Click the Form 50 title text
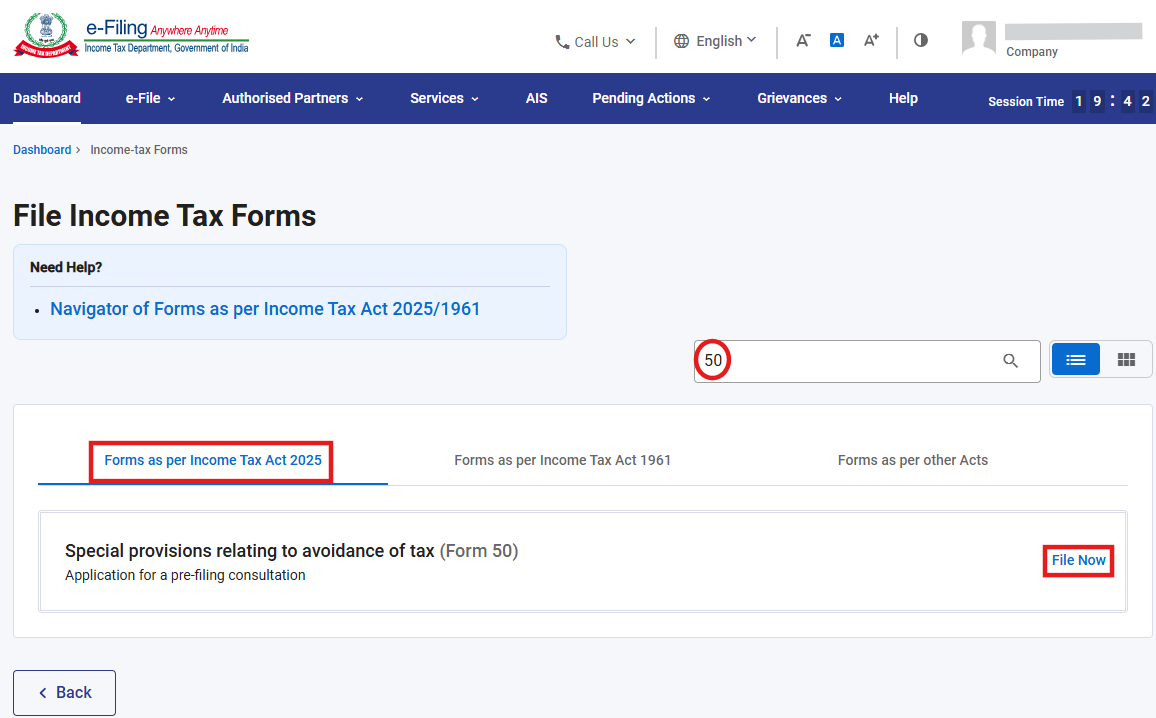 click(291, 551)
